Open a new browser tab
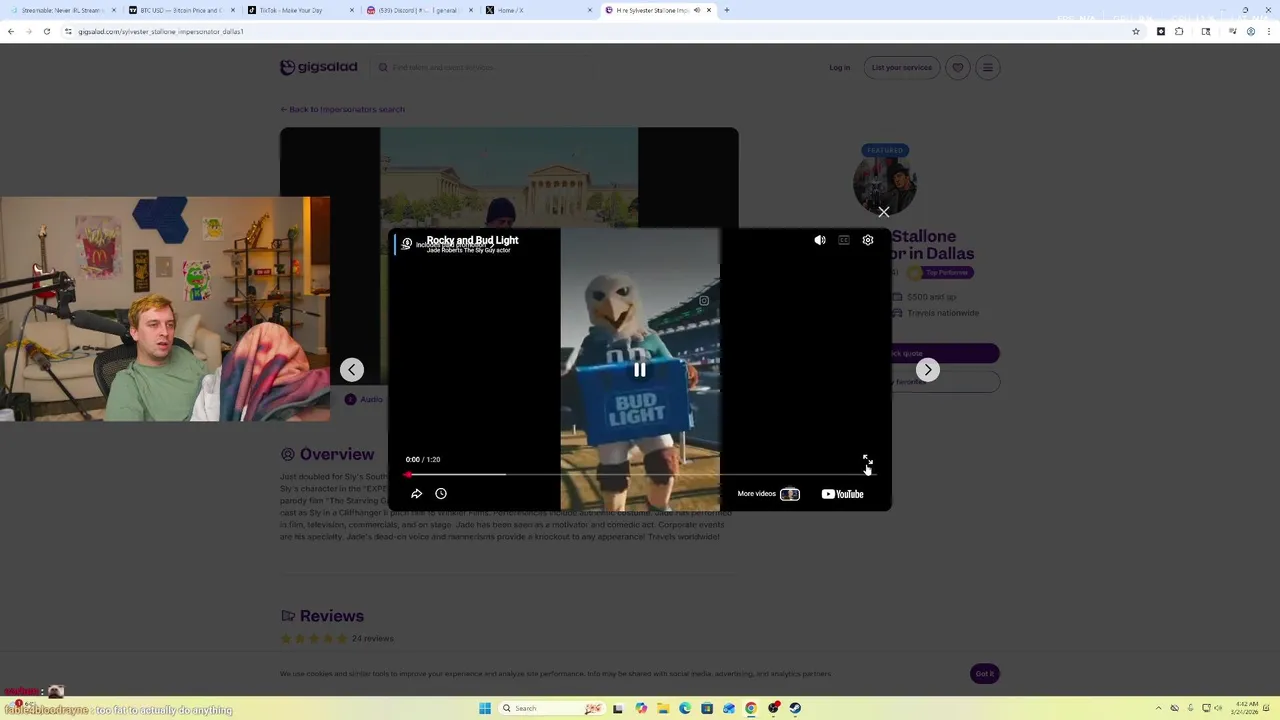Viewport: 1280px width, 720px height. point(727,10)
